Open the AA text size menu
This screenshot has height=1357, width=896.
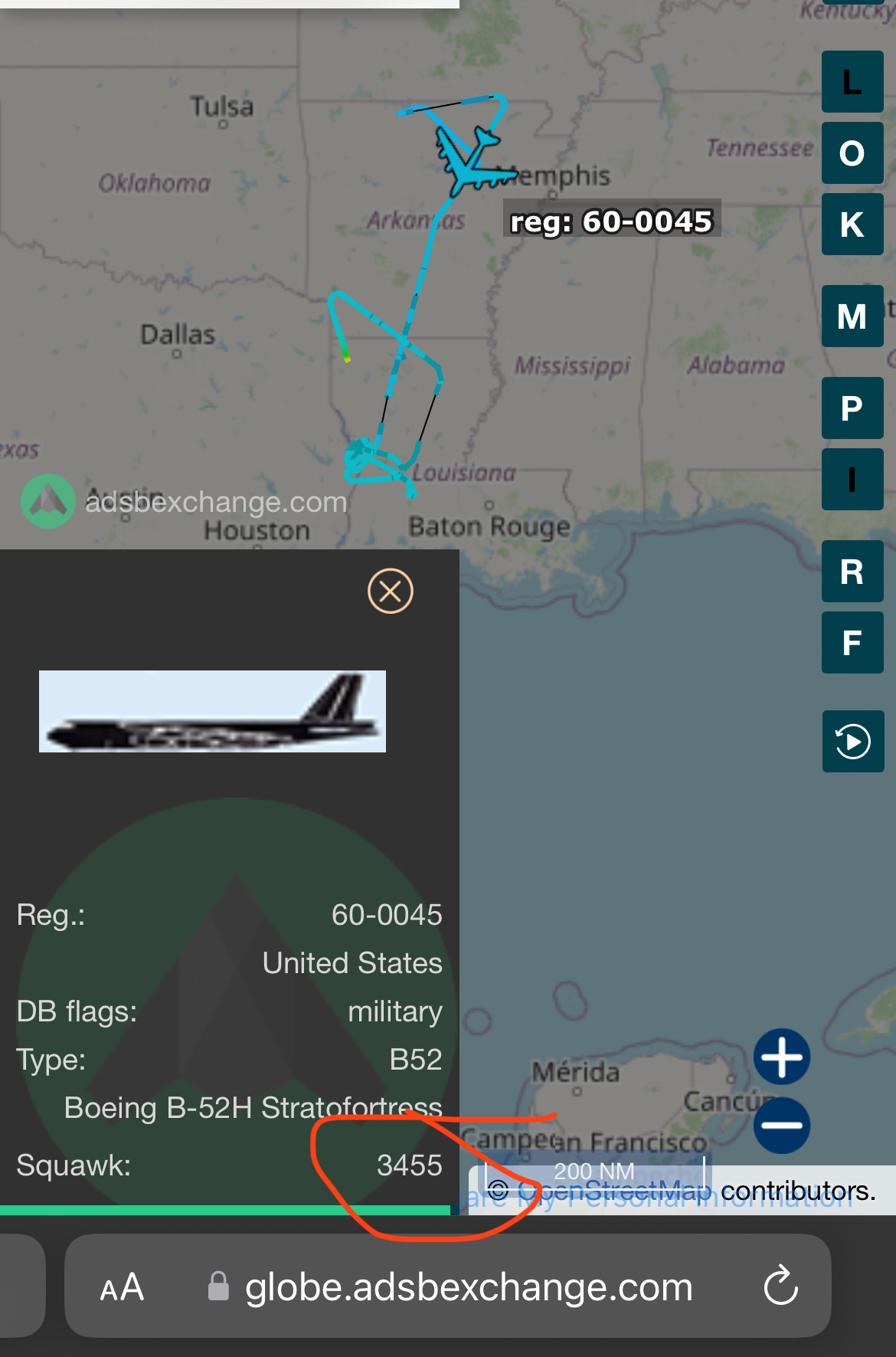click(x=122, y=1287)
